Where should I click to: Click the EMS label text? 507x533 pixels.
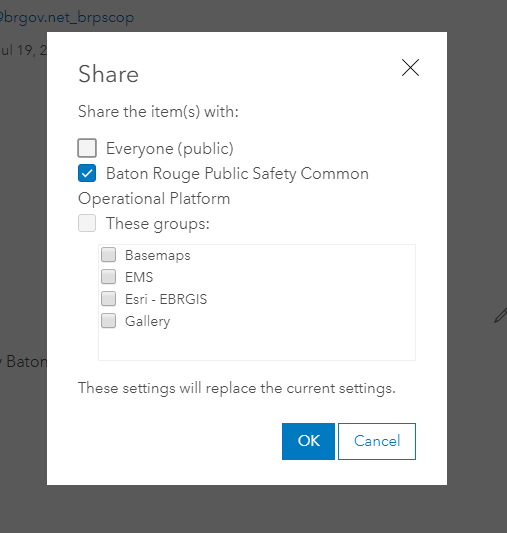pos(139,277)
